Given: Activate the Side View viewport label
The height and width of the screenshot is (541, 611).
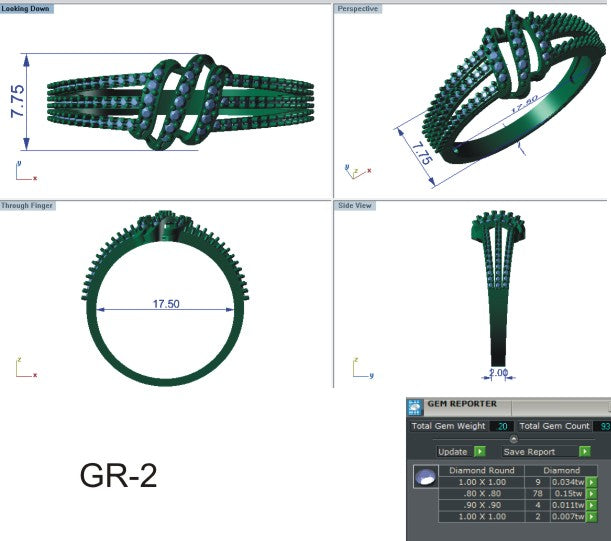Looking at the screenshot, I should coord(355,205).
